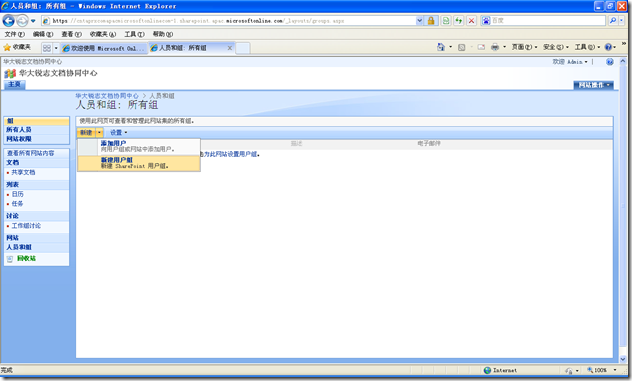
Task: Open the 查看 menu
Action: coord(71,34)
